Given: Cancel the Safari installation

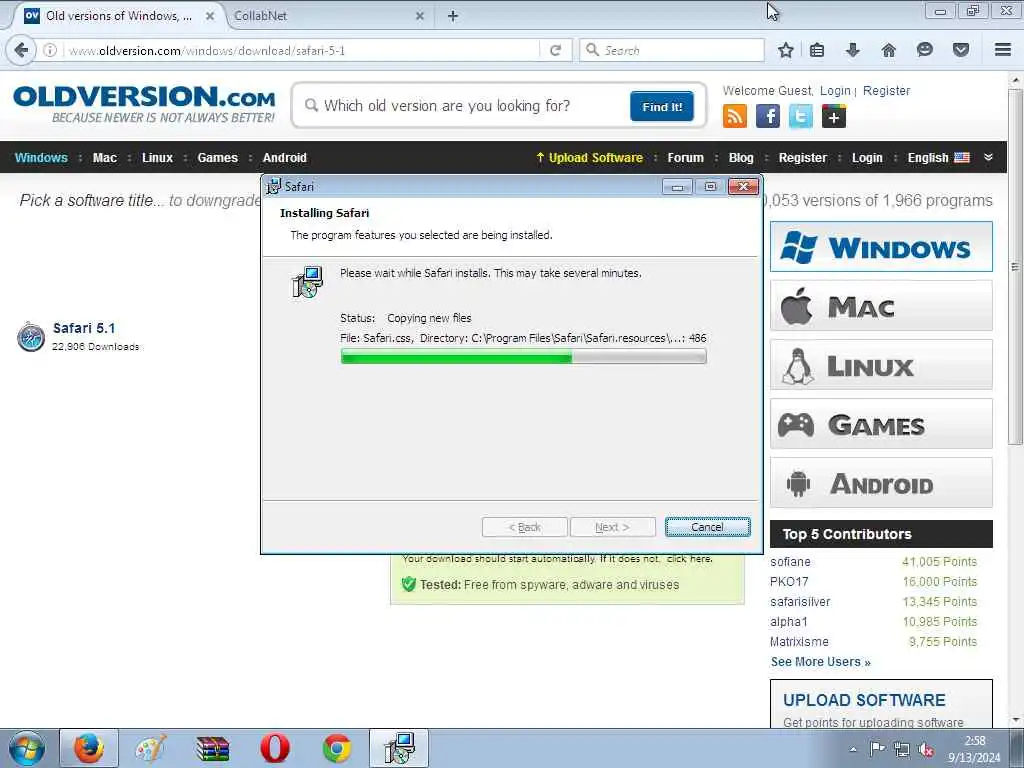Looking at the screenshot, I should click(x=707, y=527).
